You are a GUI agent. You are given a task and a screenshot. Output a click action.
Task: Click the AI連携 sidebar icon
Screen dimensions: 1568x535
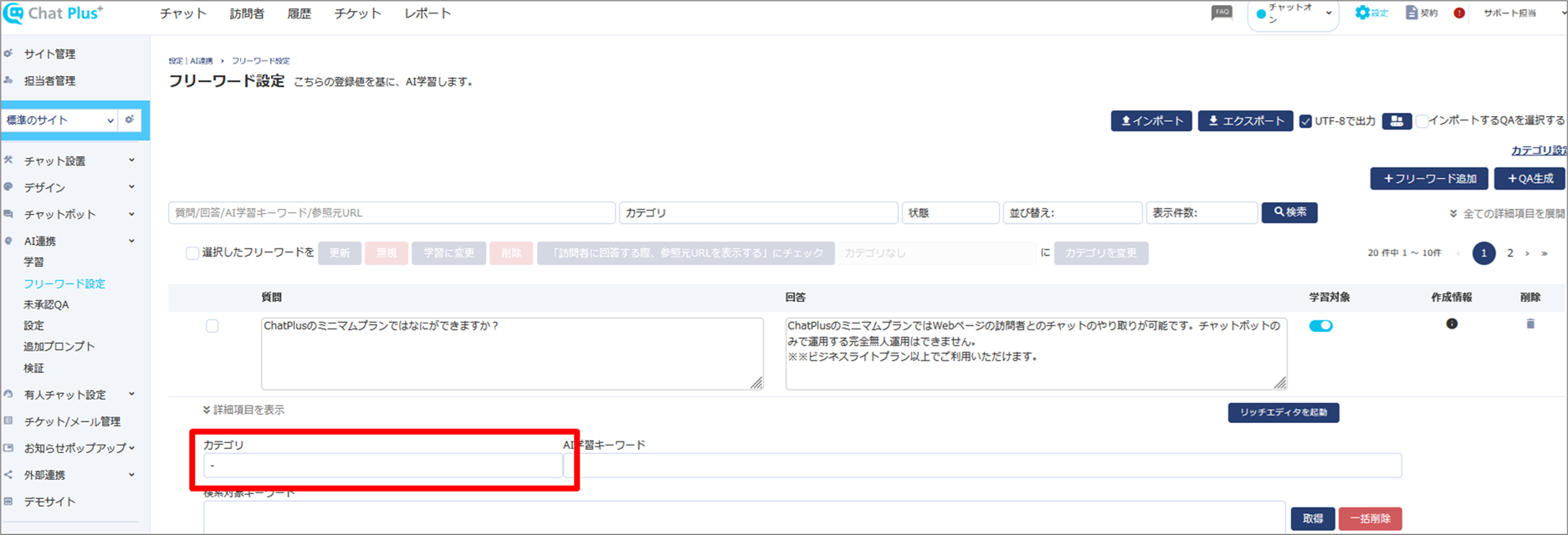click(x=8, y=241)
